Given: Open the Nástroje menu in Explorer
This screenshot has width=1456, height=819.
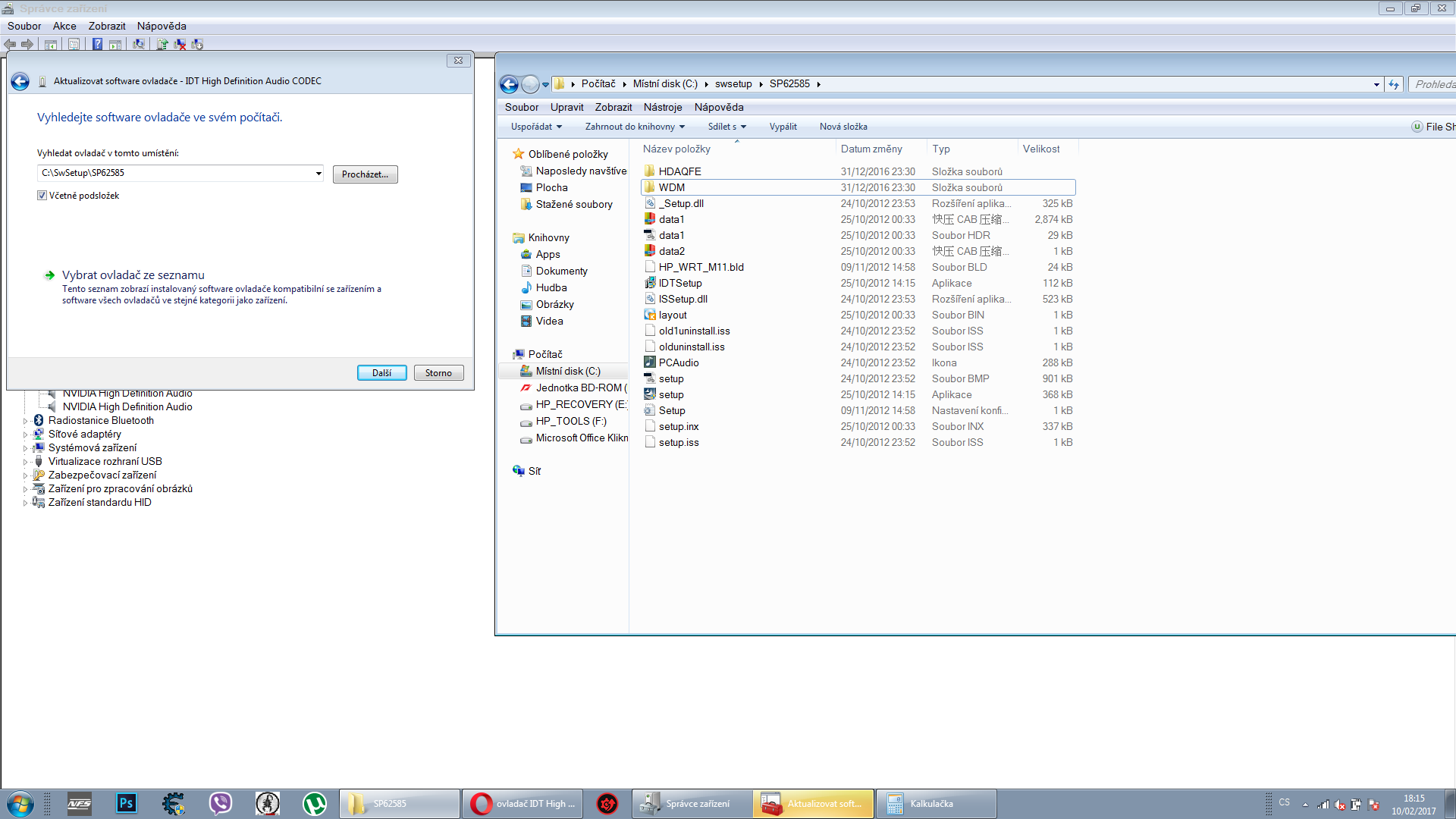Looking at the screenshot, I should pos(662,107).
